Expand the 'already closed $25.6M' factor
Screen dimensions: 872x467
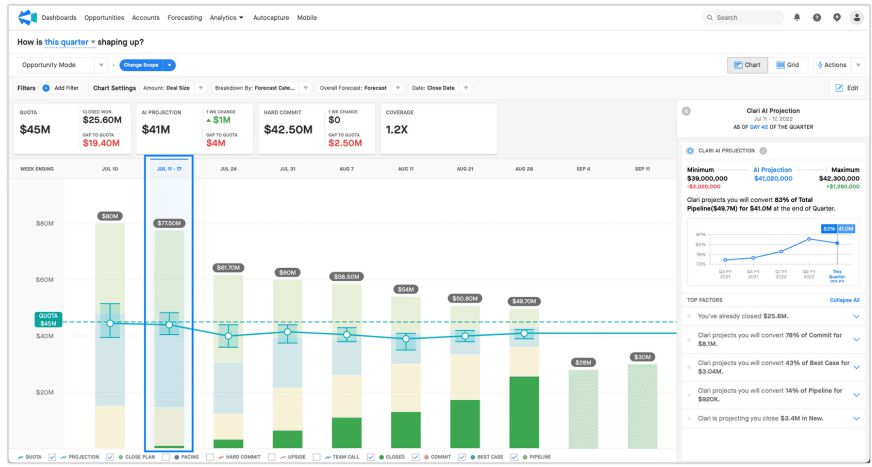(x=856, y=316)
